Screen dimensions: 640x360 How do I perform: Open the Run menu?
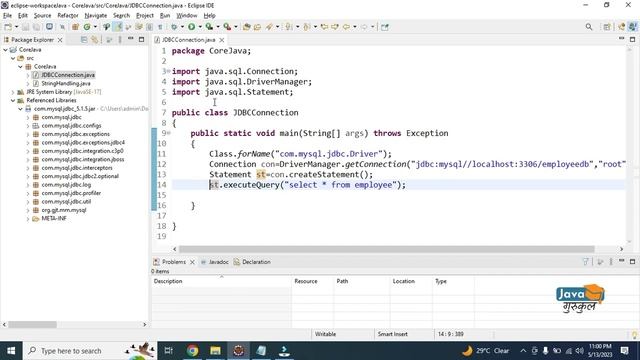pyautogui.click(x=165, y=16)
